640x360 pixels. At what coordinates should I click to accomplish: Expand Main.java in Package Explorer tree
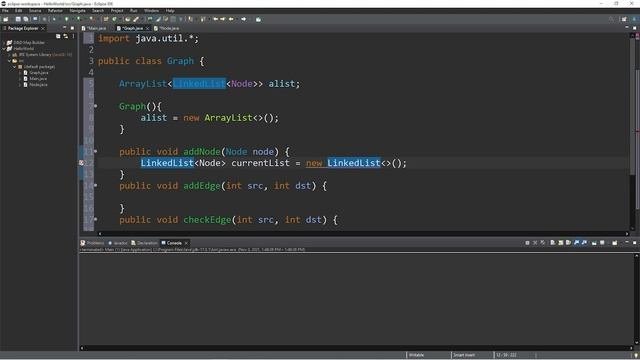coord(20,79)
